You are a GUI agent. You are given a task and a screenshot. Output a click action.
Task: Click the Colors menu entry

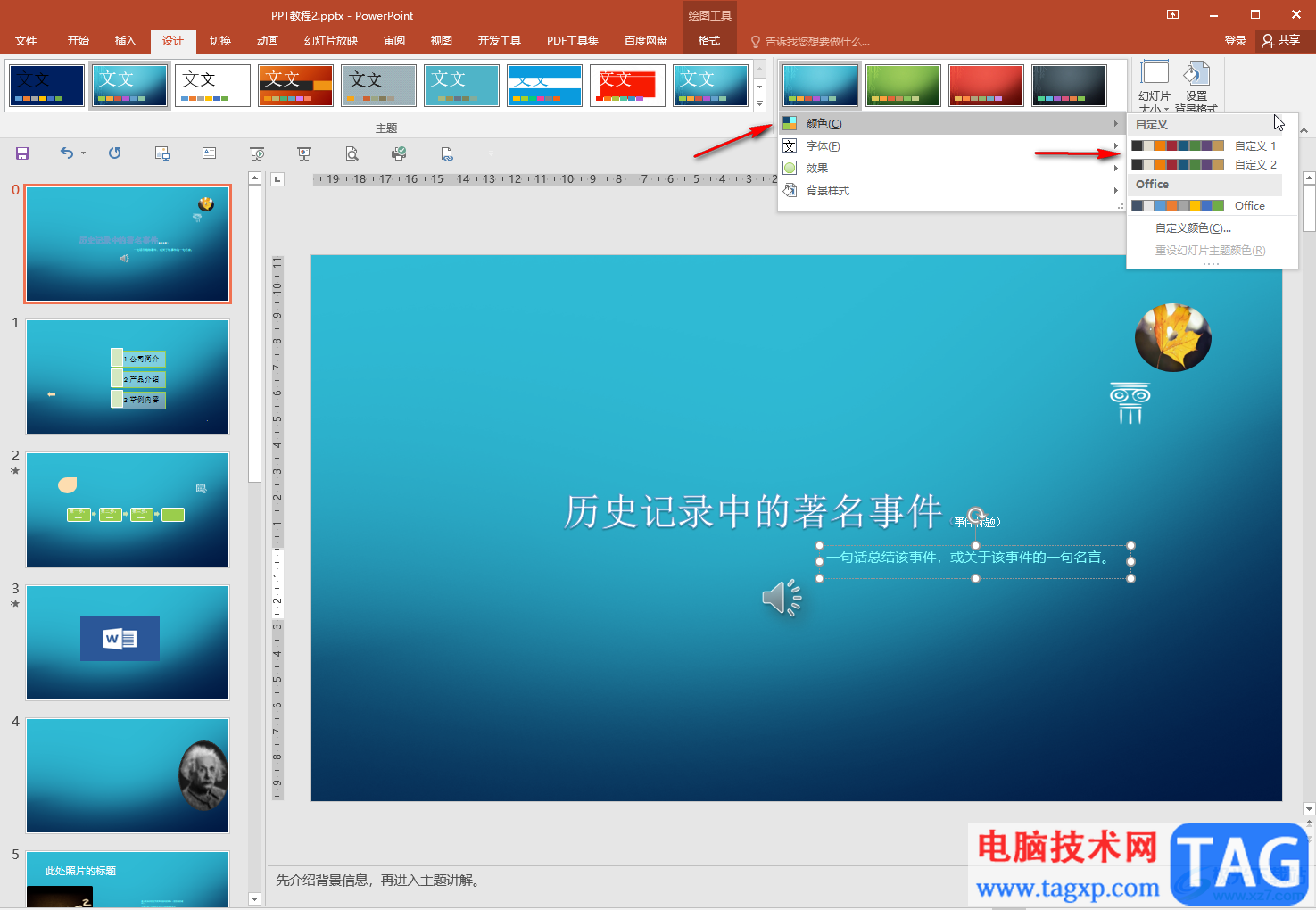click(951, 123)
